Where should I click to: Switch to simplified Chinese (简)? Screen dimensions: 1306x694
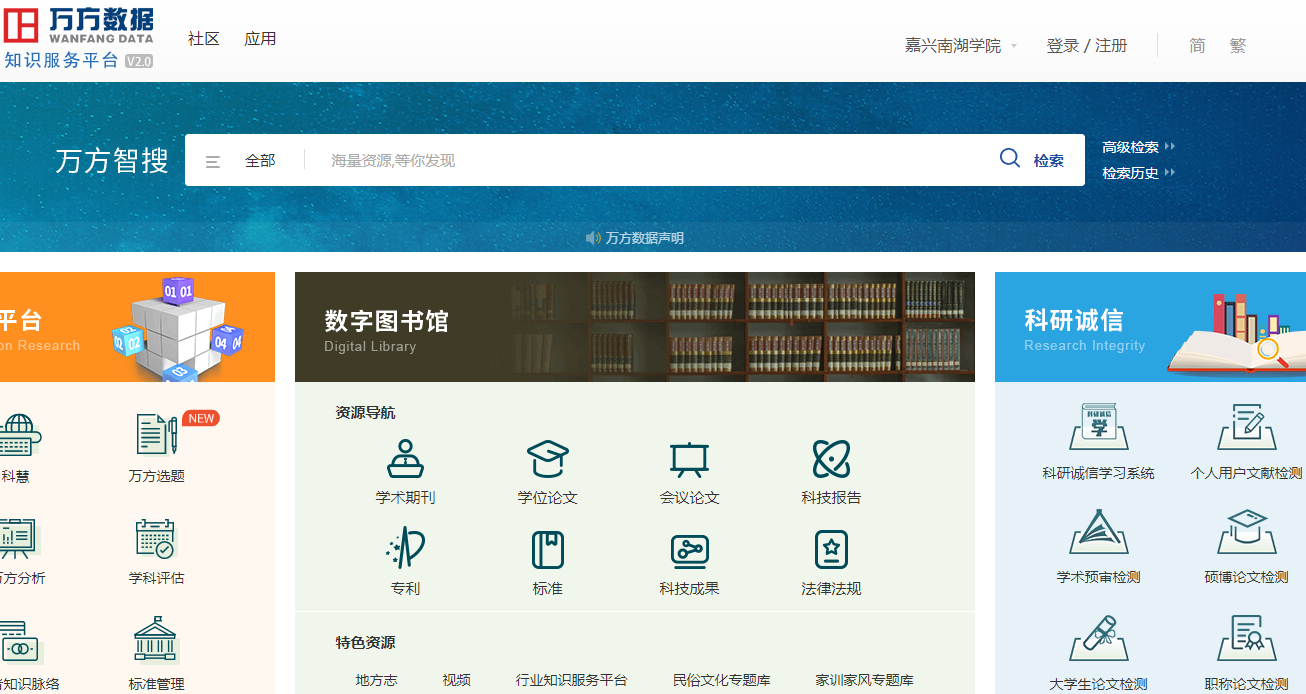[x=1197, y=46]
